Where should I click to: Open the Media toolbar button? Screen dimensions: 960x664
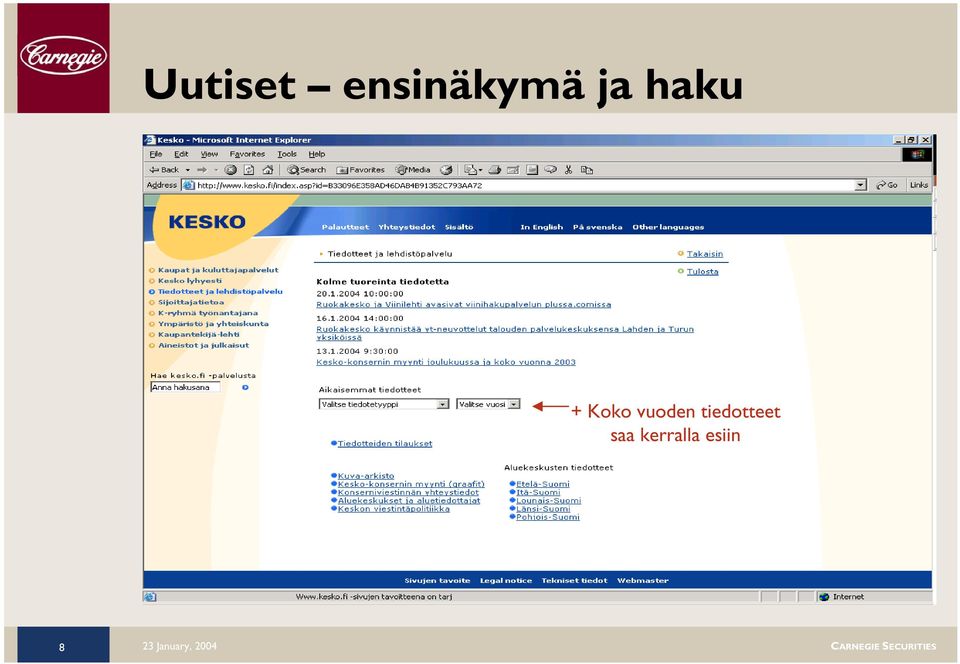point(413,170)
